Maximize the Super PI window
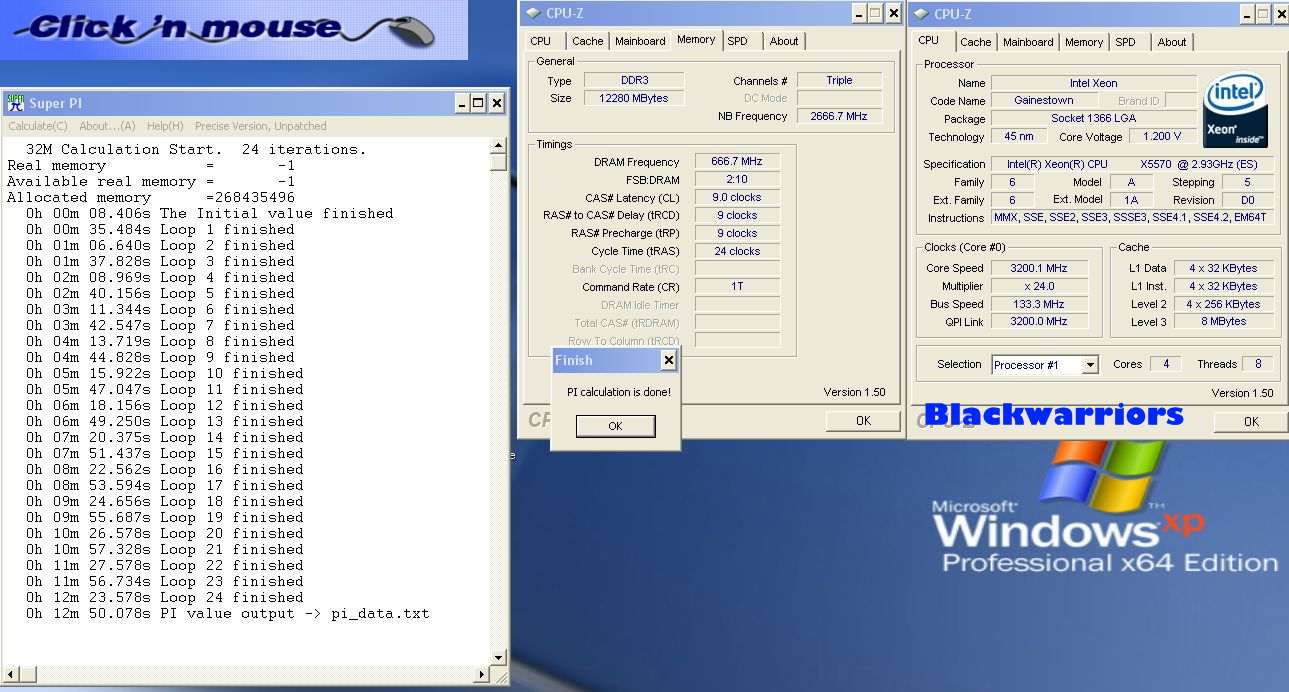Viewport: 1289px width, 692px height. (x=478, y=103)
